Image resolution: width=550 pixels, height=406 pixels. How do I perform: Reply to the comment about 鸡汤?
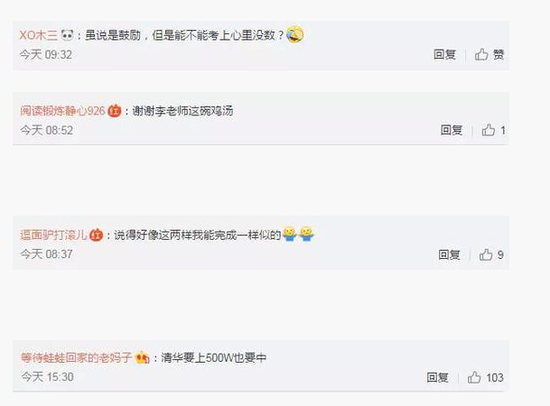(451, 130)
